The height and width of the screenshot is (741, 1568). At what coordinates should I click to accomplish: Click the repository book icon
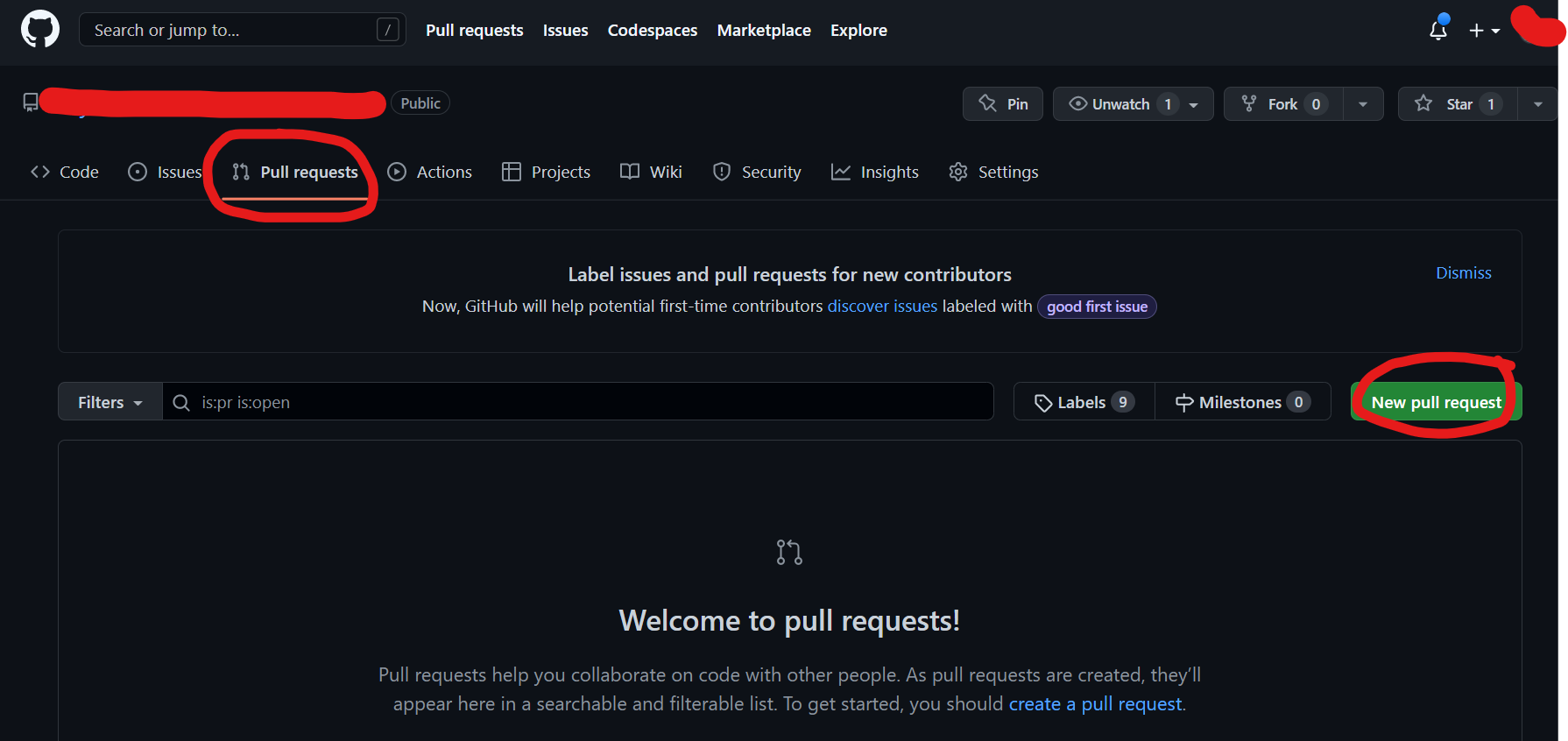31,102
